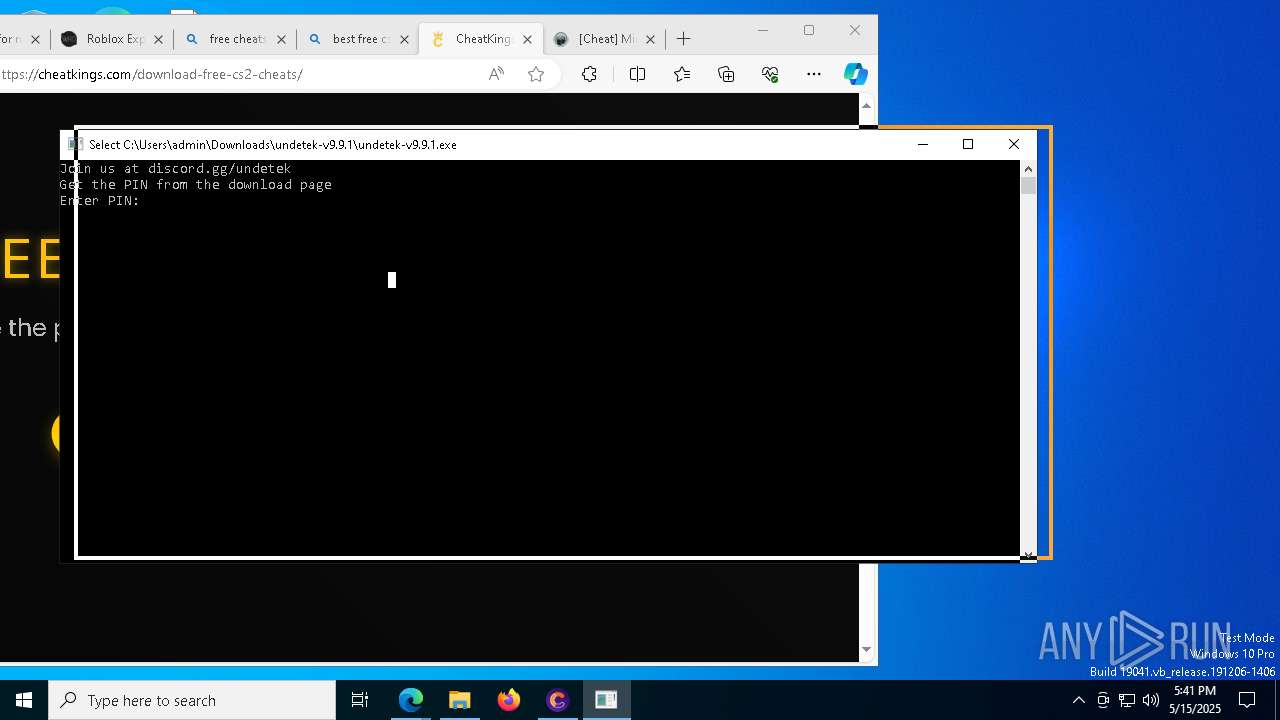
Task: Add this page to favorites star
Action: pos(536,74)
